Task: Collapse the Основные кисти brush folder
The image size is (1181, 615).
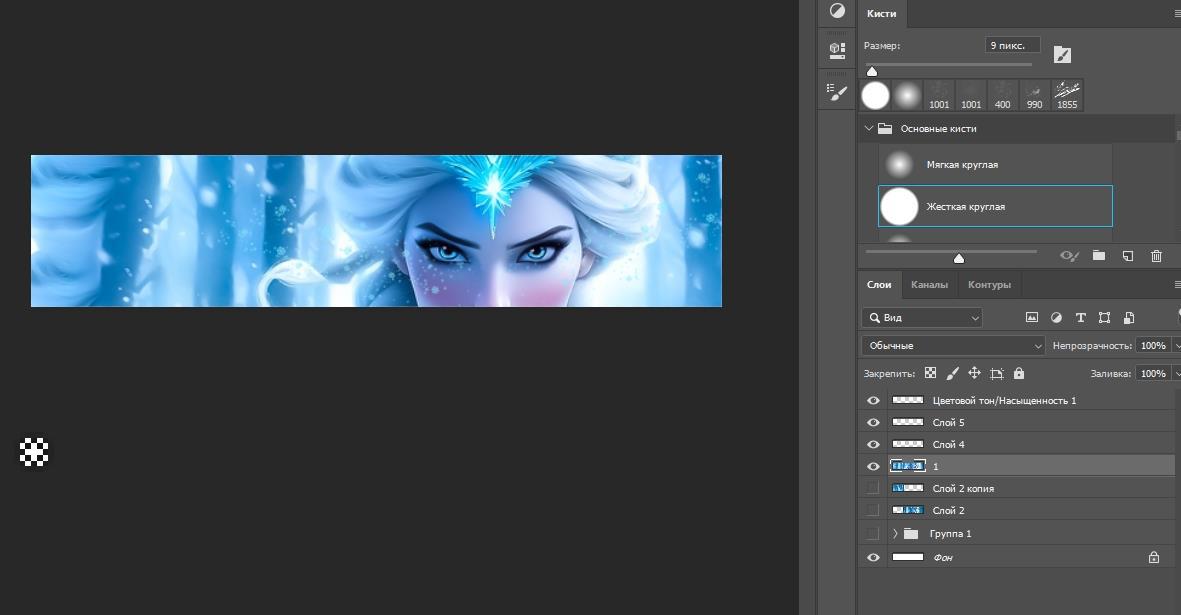Action: pyautogui.click(x=869, y=129)
